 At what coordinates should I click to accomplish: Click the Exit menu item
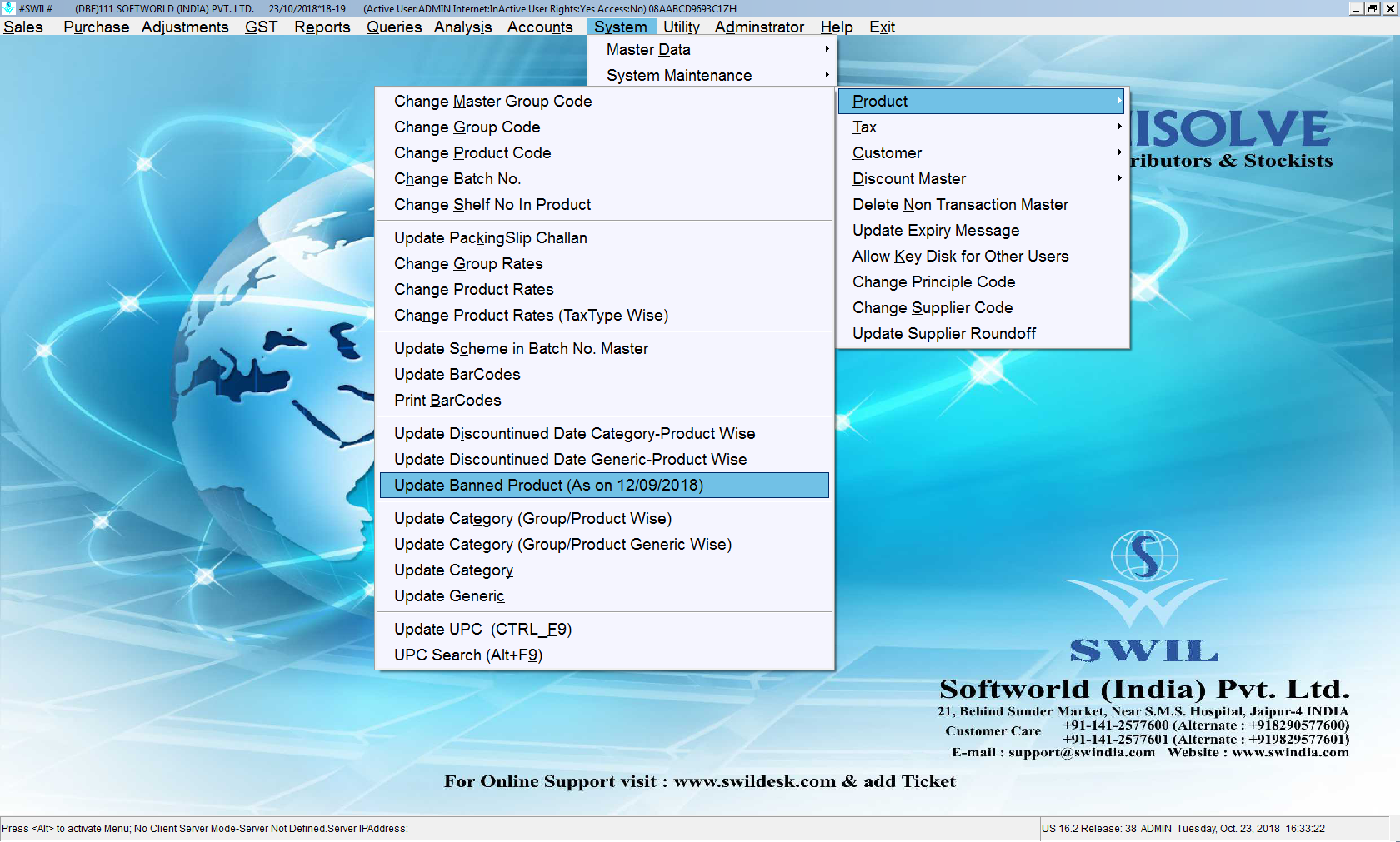coord(882,27)
